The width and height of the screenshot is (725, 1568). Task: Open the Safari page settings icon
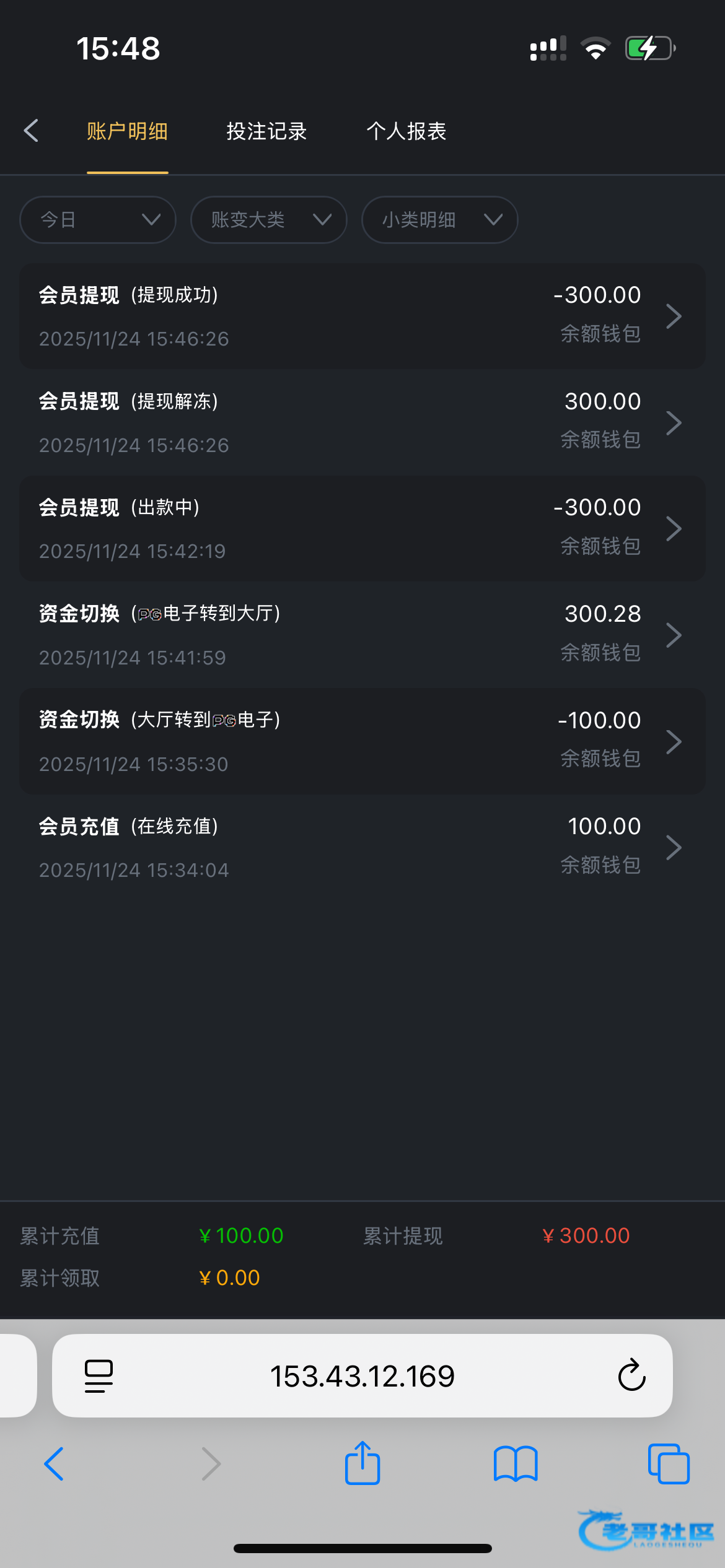coord(99,1375)
